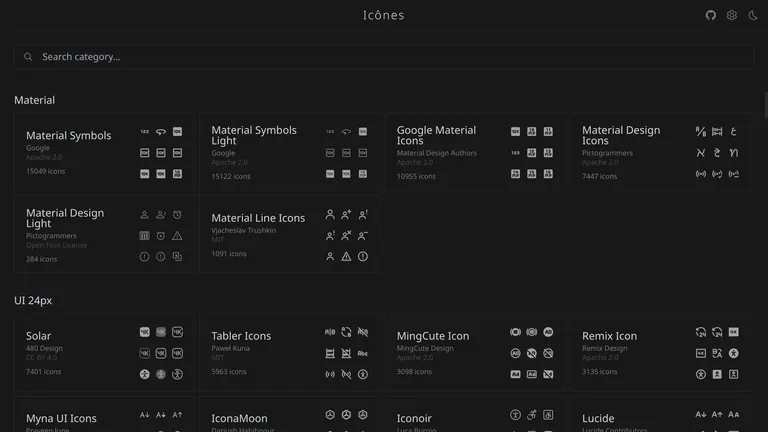Click the 'Vjacheslav Trushkin' author text
Screen dimensions: 768x432
[x=243, y=230]
